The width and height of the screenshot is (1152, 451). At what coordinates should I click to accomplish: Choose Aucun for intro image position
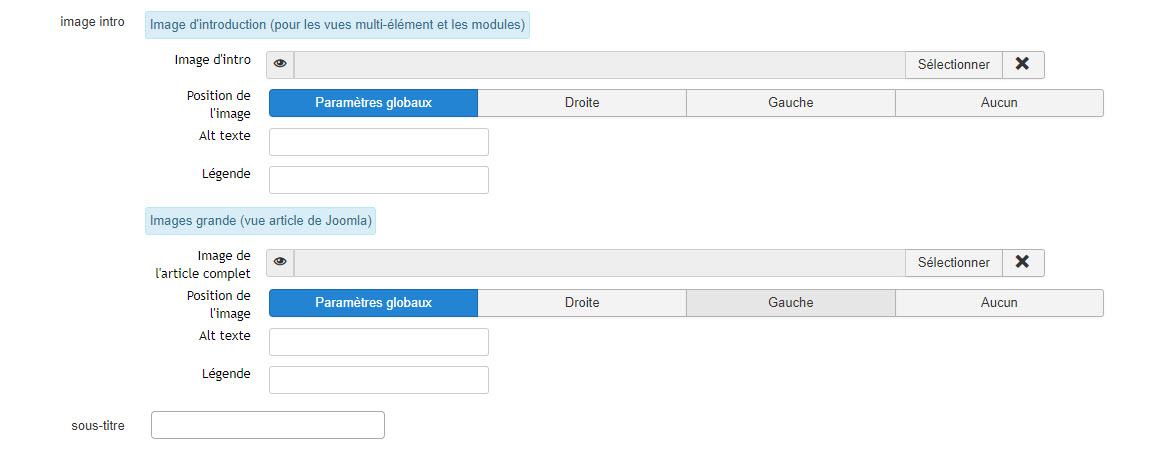[999, 103]
